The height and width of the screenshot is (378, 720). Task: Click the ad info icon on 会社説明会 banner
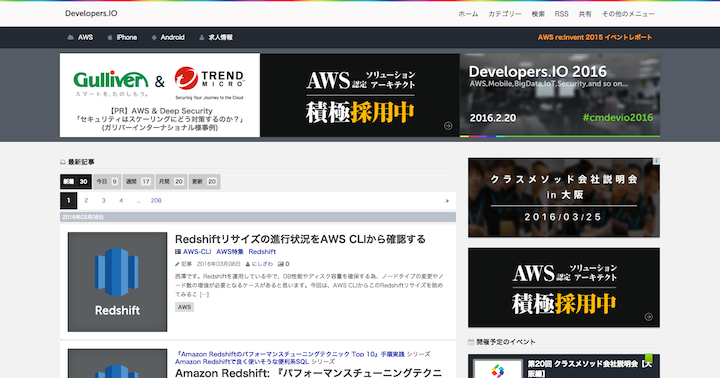pyautogui.click(x=657, y=161)
